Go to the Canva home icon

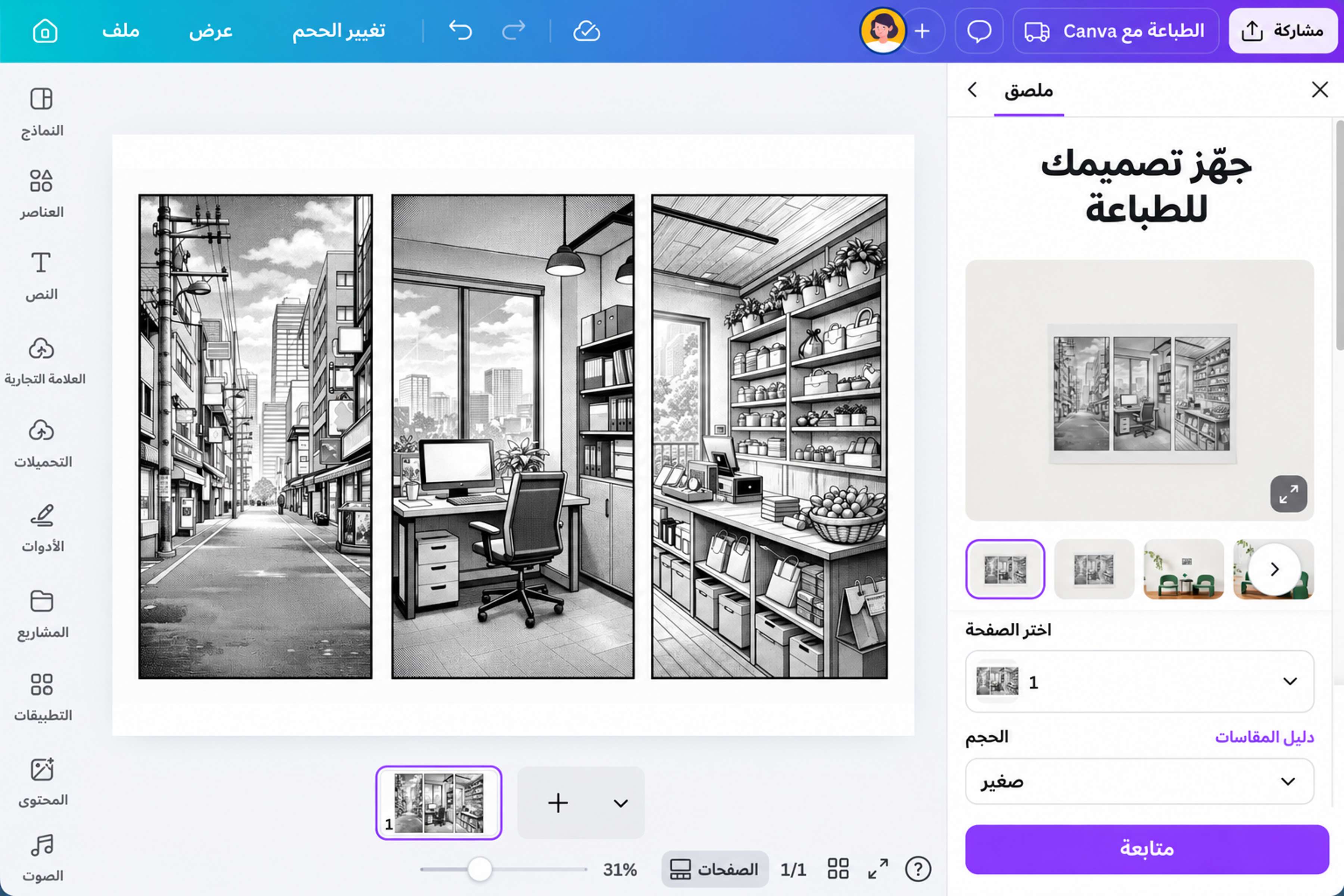(45, 31)
